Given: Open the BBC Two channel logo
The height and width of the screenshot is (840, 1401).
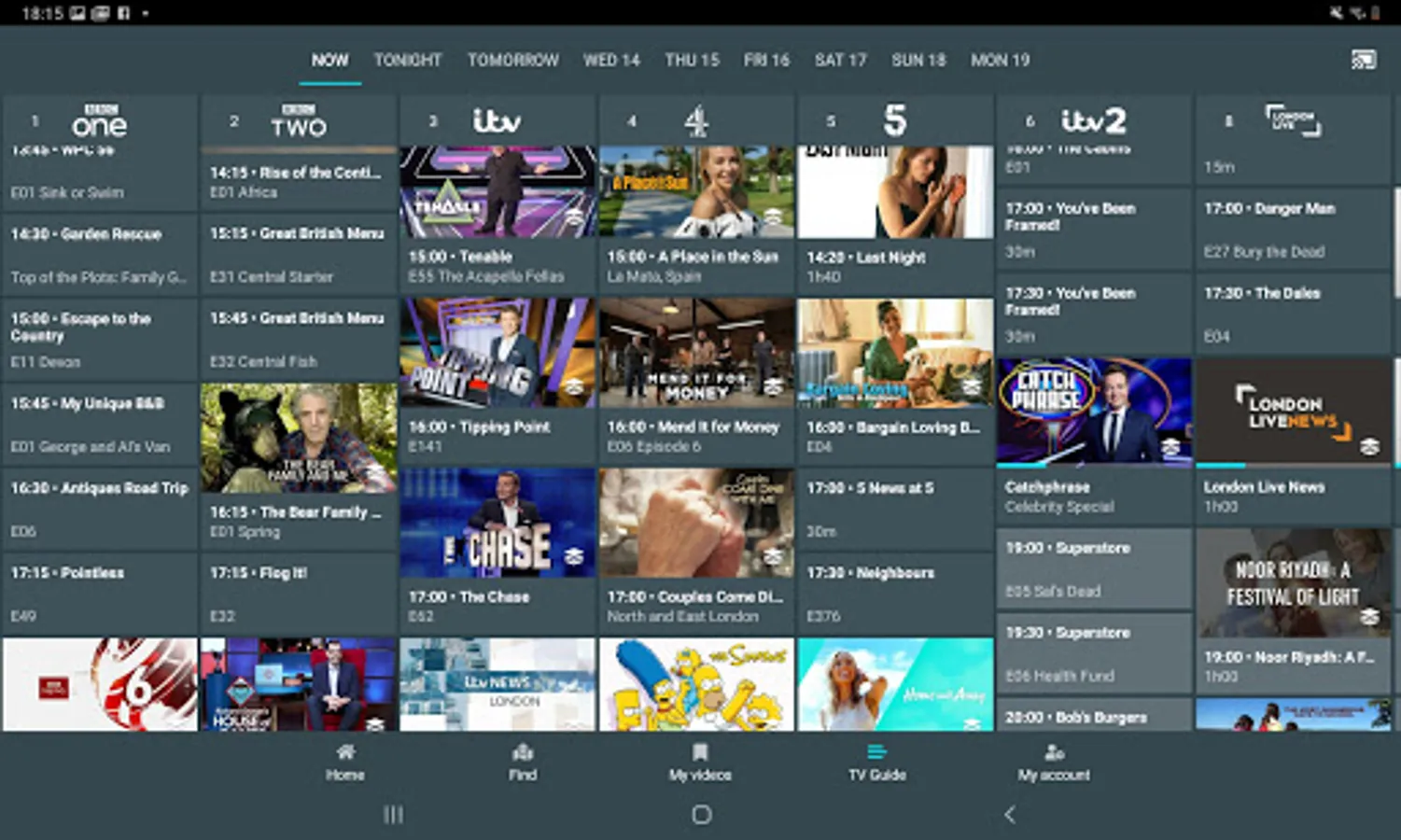Looking at the screenshot, I should (x=299, y=121).
